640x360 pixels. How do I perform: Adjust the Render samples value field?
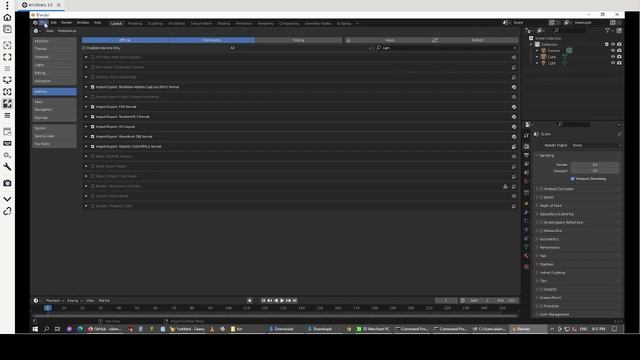(595, 164)
